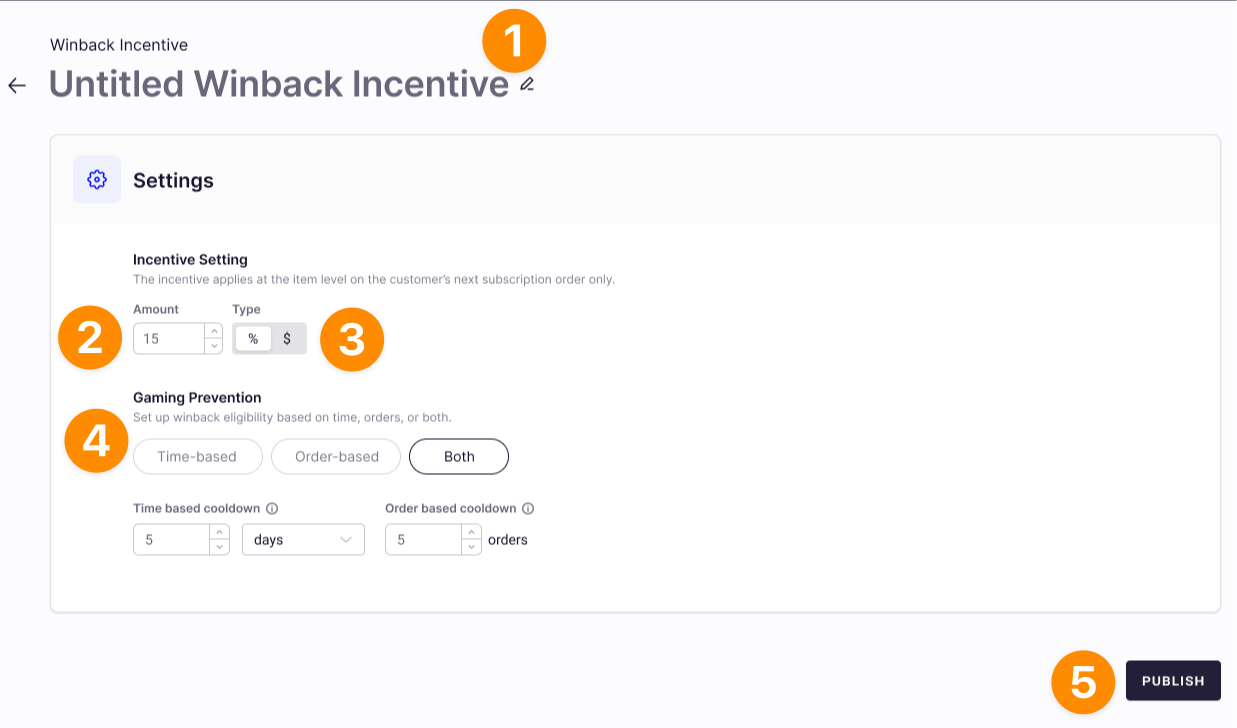Decrement the time based cooldown value
Screen dimensions: 1237x728
click(220, 547)
